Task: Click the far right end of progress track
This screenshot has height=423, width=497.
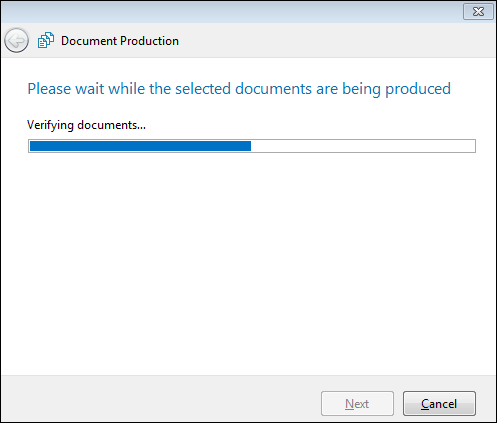Action: [472, 146]
